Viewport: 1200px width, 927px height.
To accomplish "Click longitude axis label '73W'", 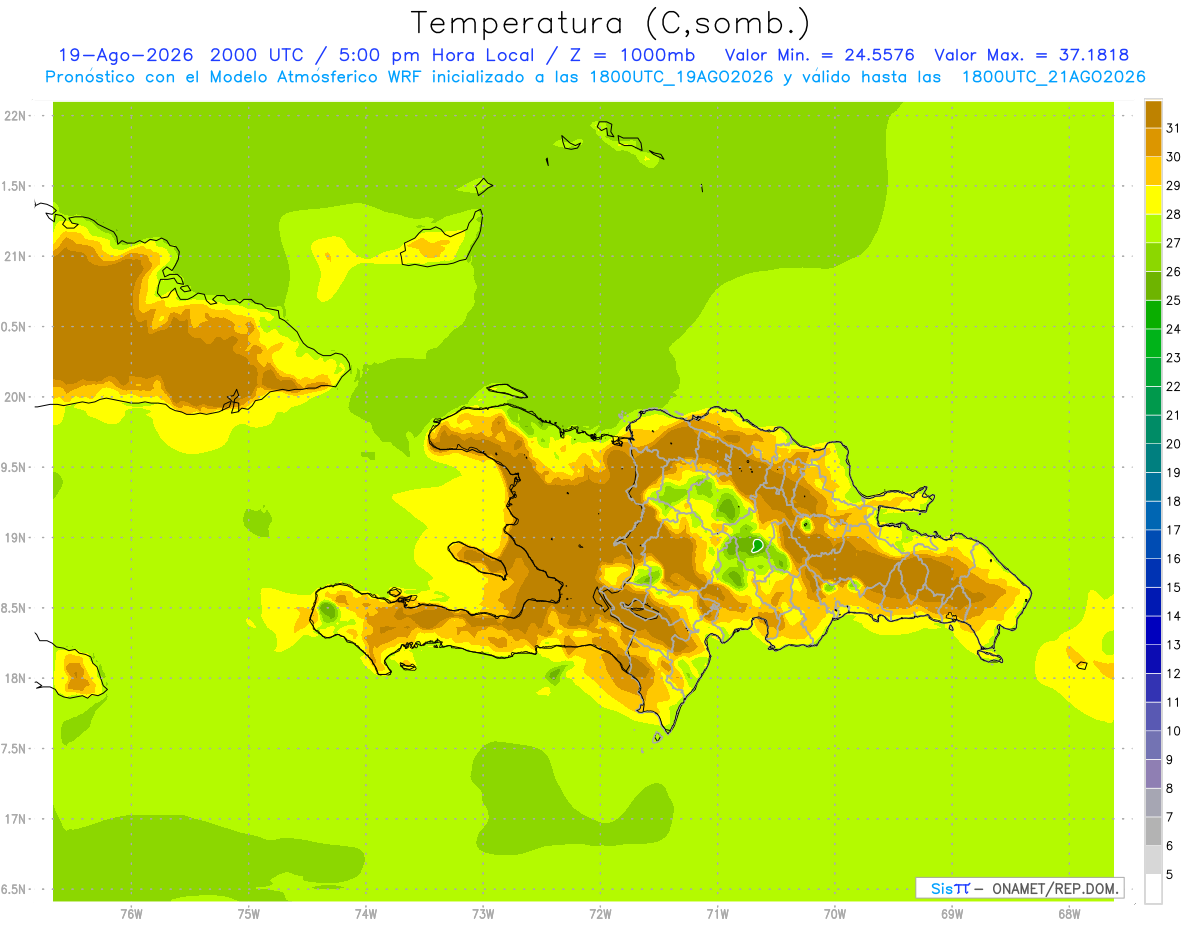I will [x=483, y=914].
